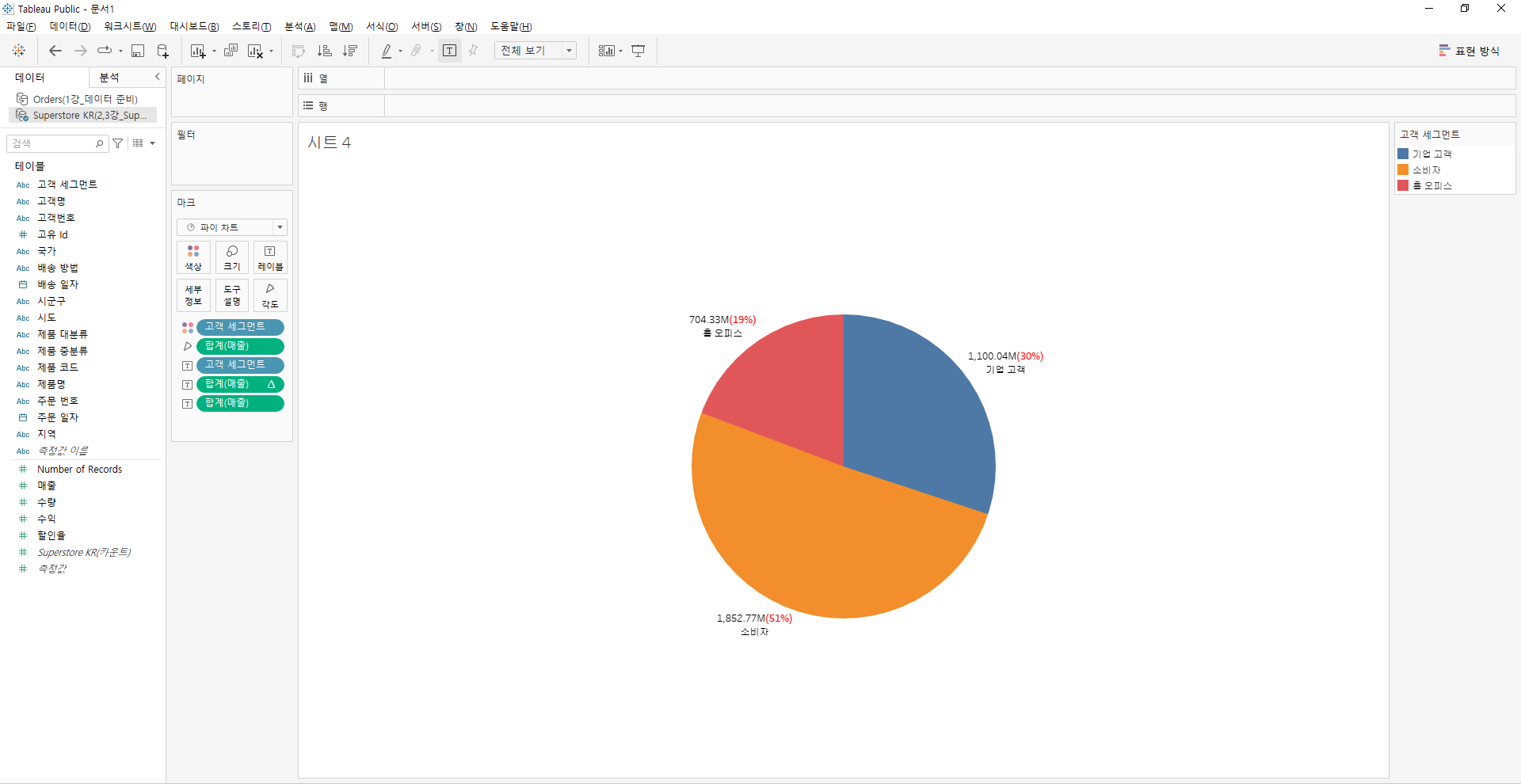This screenshot has height=784, width=1521.
Task: Click the 시트 4 sheet title
Action: tap(329, 143)
